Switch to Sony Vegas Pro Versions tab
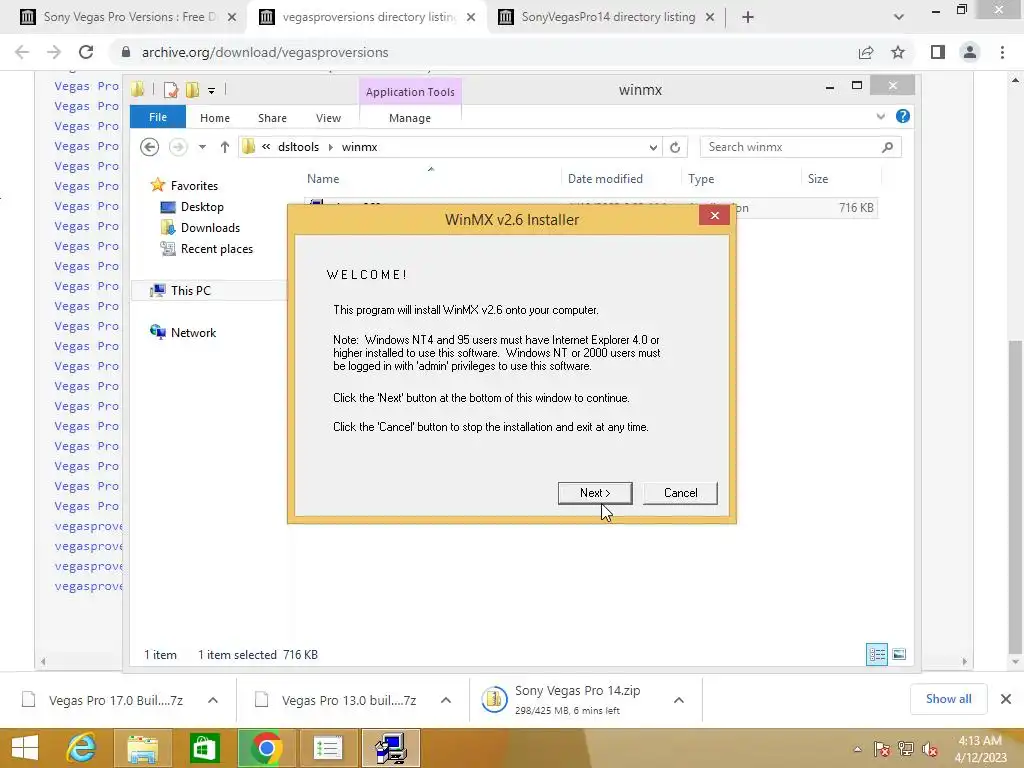The height and width of the screenshot is (768, 1024). 129,17
